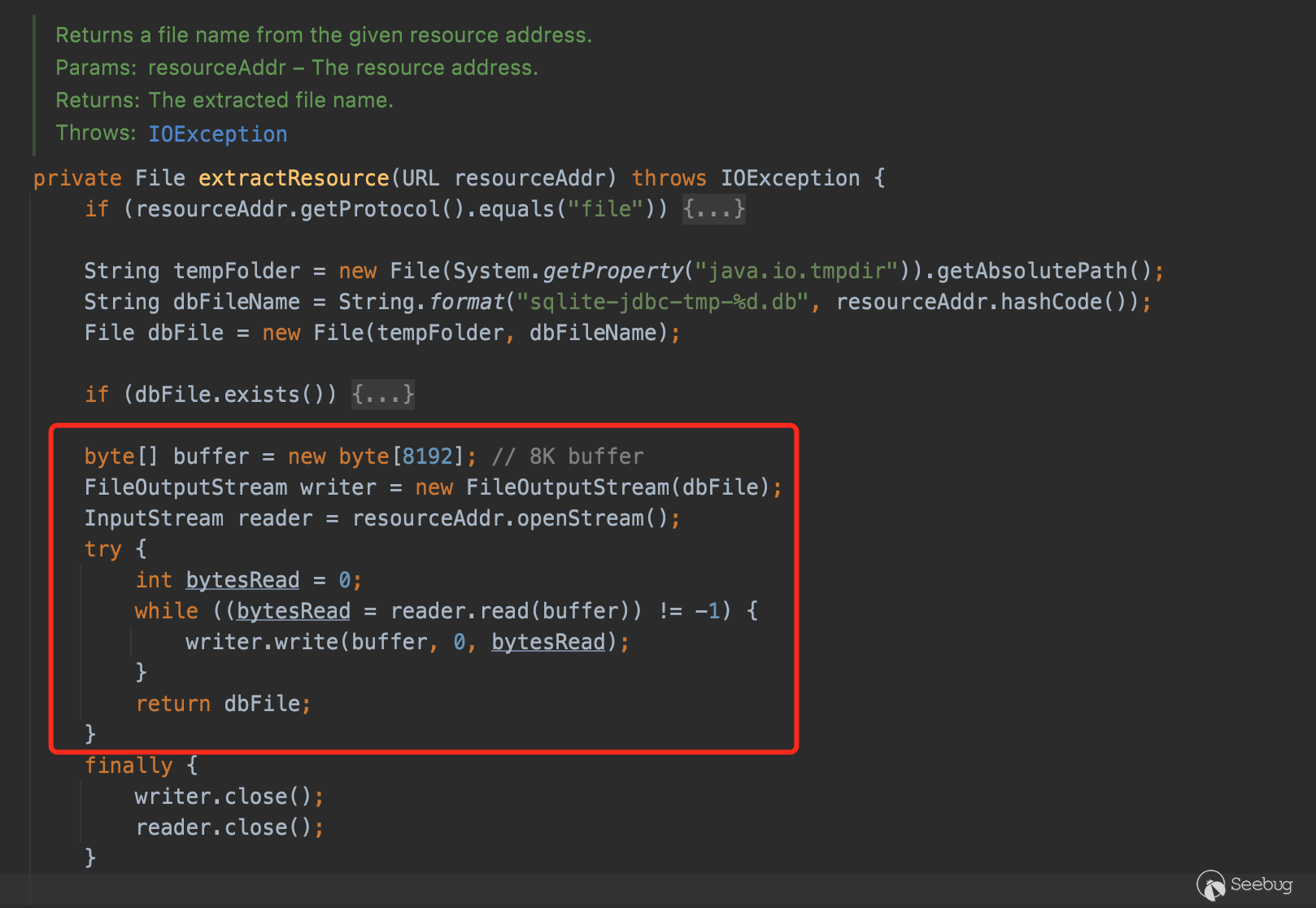Viewport: 1316px width, 908px height.
Task: Click the '// 8K buffer' comment
Action: pyautogui.click(x=568, y=456)
